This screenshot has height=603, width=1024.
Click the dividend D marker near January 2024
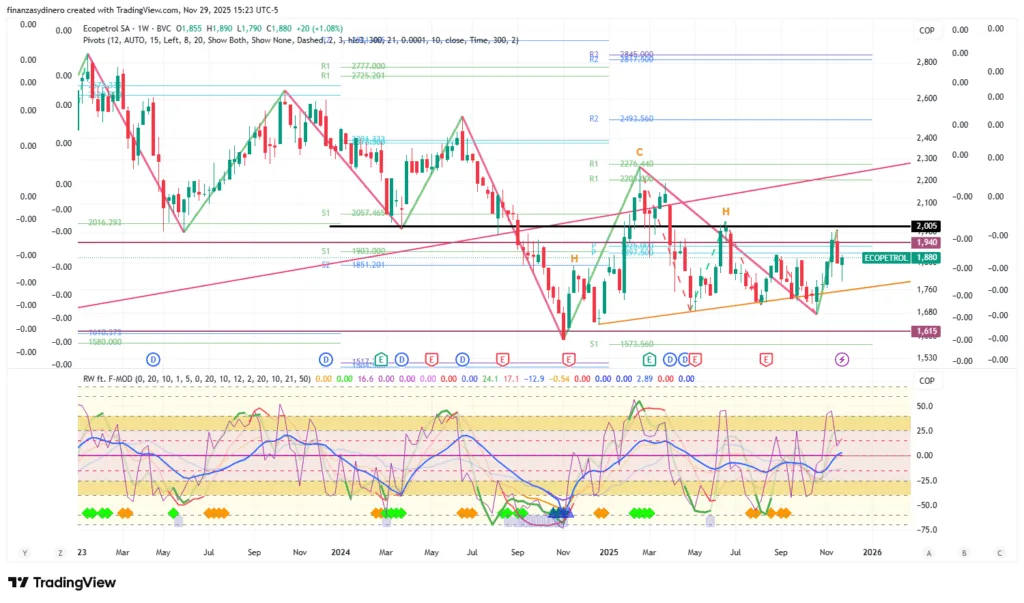[325, 358]
